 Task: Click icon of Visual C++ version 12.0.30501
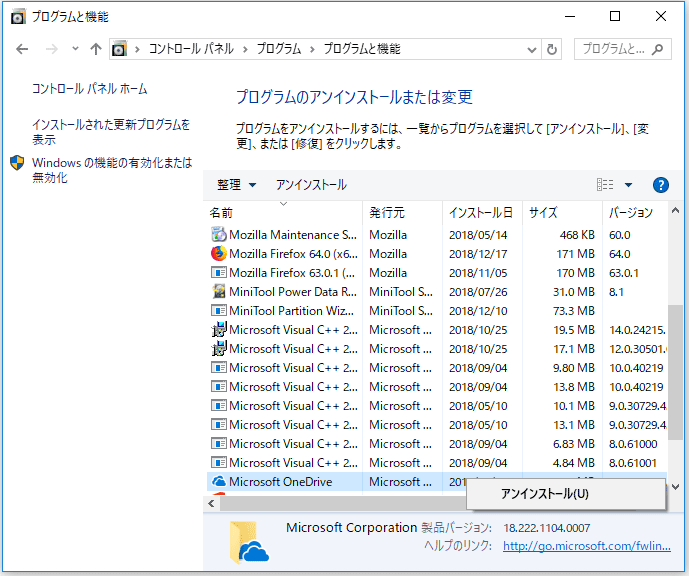point(218,348)
